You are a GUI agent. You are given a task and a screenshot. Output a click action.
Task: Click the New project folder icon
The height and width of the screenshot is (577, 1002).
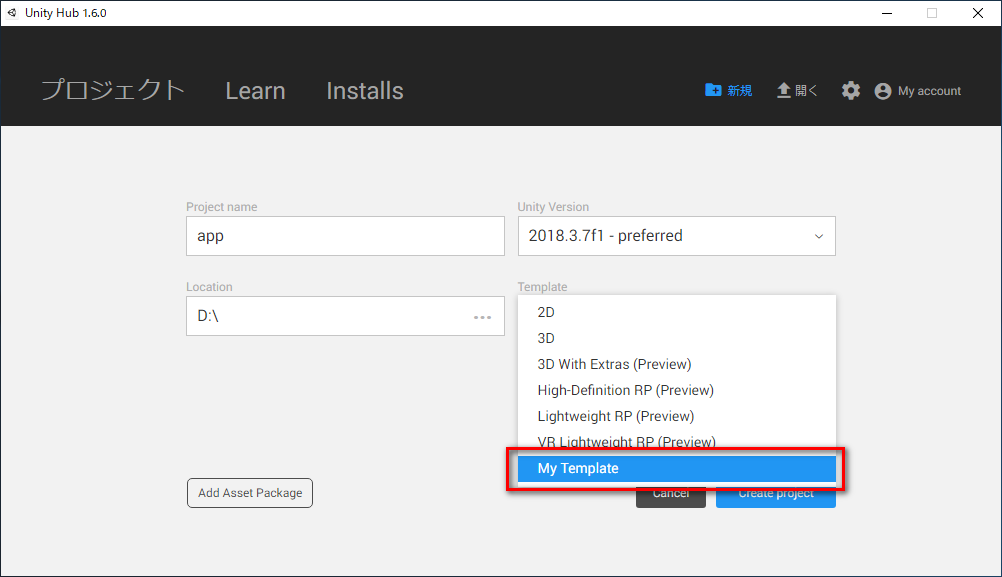[713, 90]
